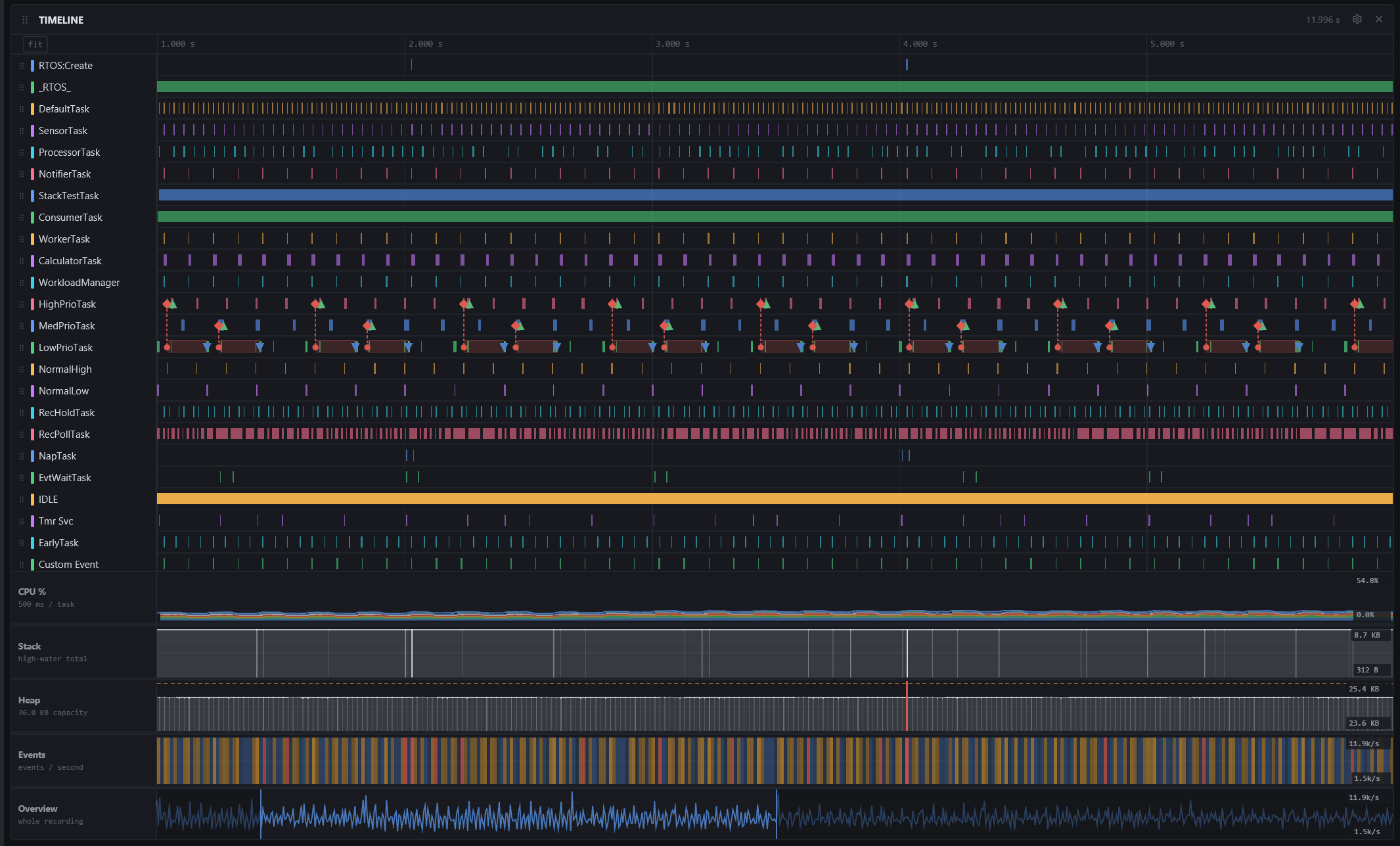1400x846 pixels.
Task: Click MedPrioTask row drag handle
Action: (x=22, y=326)
